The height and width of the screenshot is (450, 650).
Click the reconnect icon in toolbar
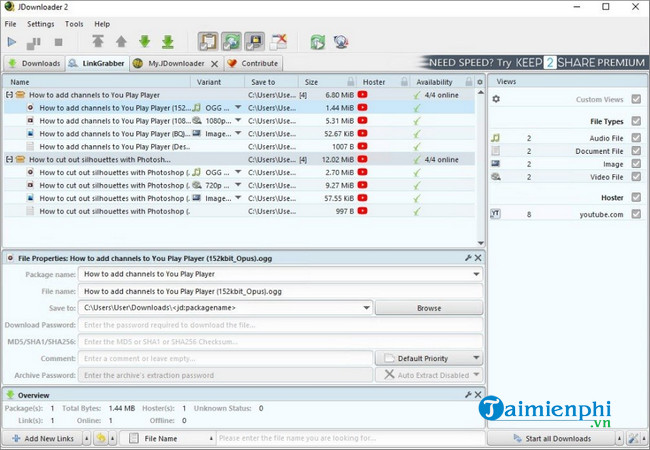pyautogui.click(x=317, y=42)
